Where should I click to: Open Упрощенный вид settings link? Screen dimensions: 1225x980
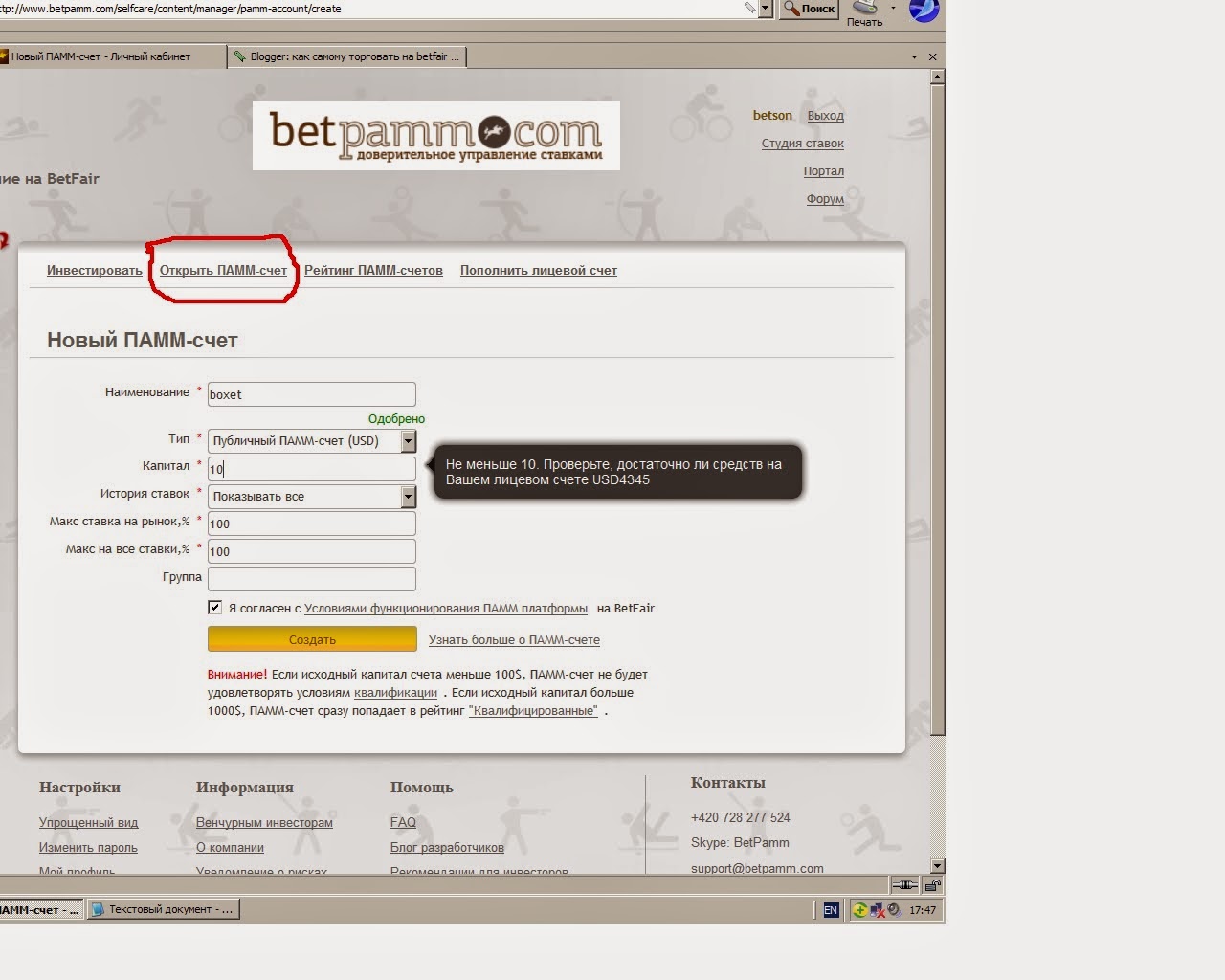(88, 823)
